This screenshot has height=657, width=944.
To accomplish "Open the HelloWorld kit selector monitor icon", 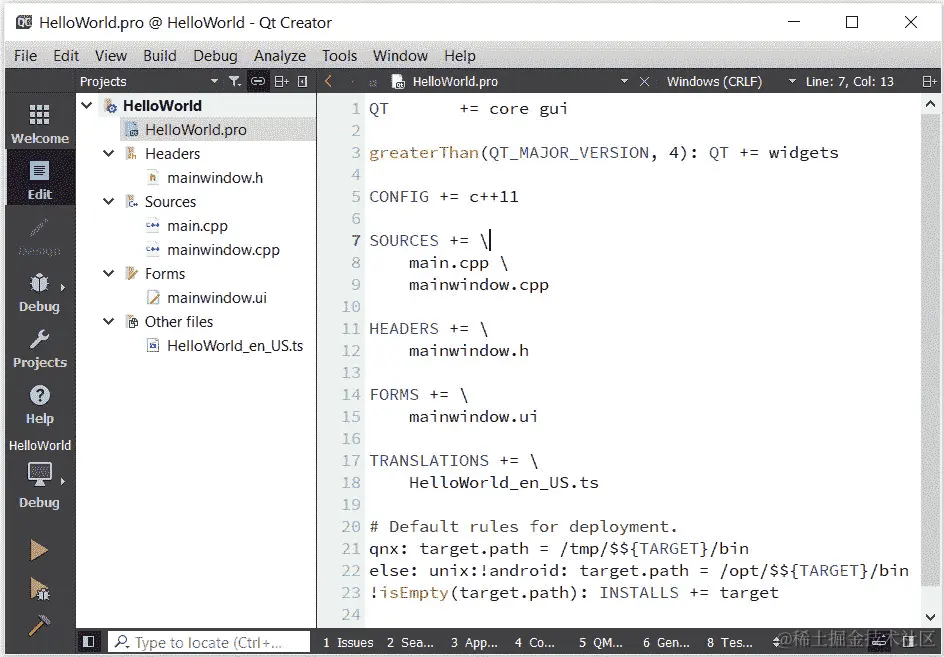I will (x=40, y=476).
